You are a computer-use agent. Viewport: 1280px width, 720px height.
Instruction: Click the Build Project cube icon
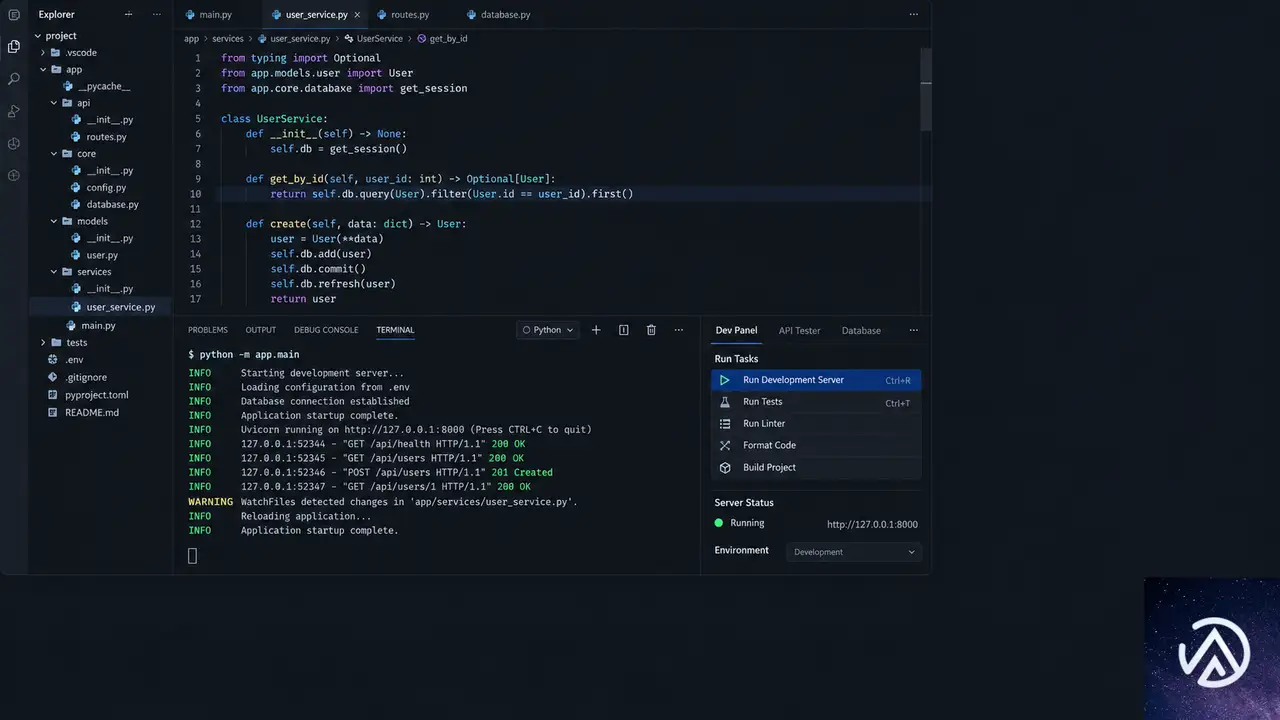coord(725,468)
